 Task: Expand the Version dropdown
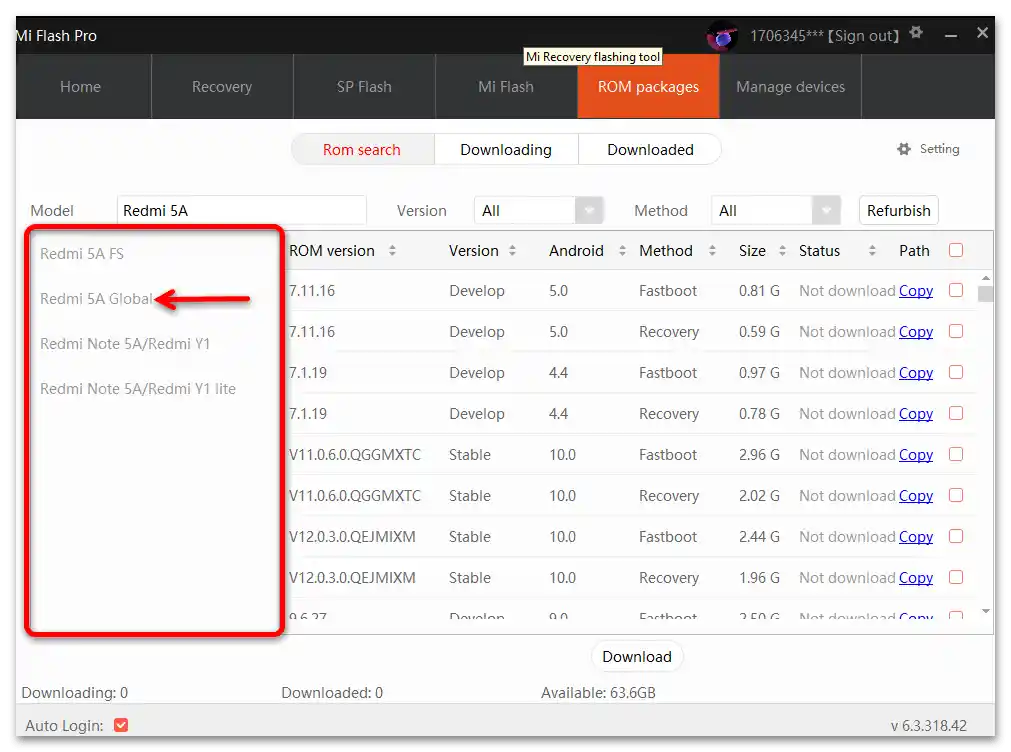click(589, 210)
